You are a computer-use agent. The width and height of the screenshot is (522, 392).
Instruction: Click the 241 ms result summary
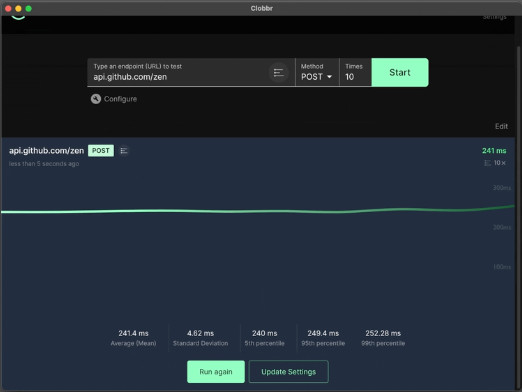(x=494, y=151)
